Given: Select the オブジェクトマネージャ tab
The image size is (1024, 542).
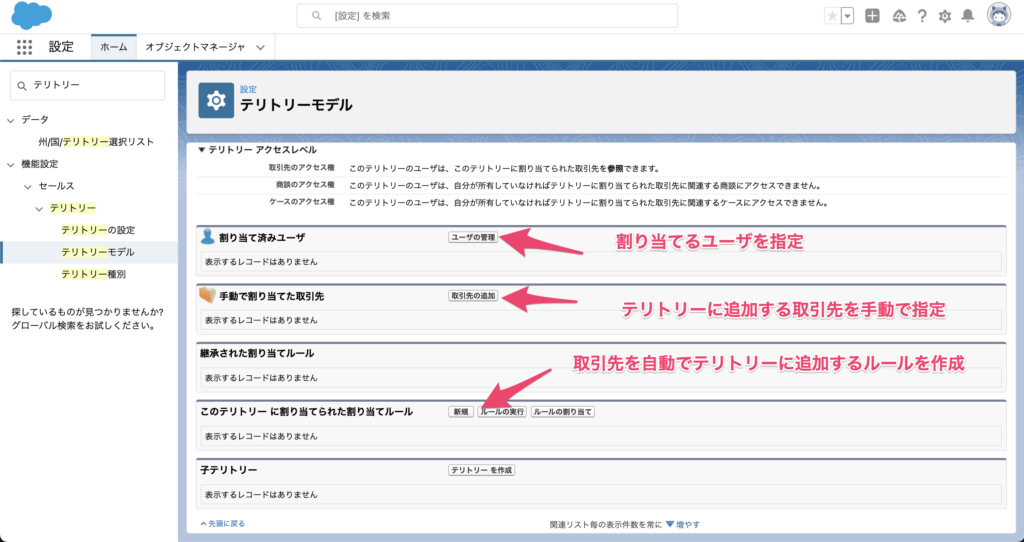Looking at the screenshot, I should click(195, 47).
